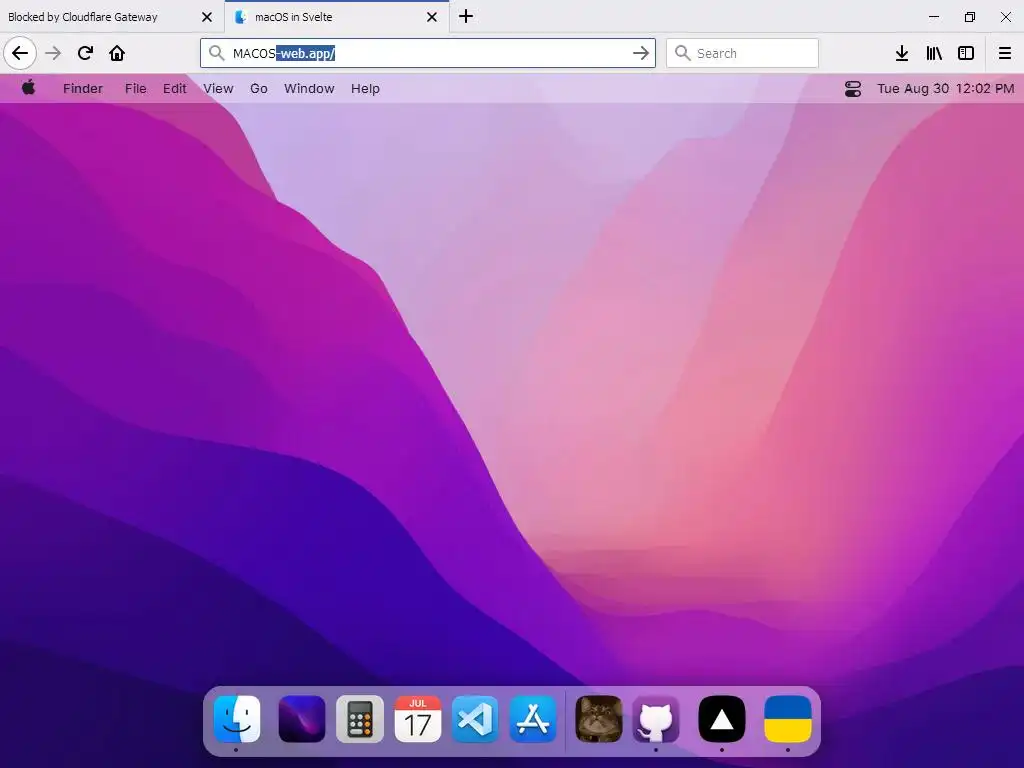Select the macOS in Svelte tab

click(337, 17)
